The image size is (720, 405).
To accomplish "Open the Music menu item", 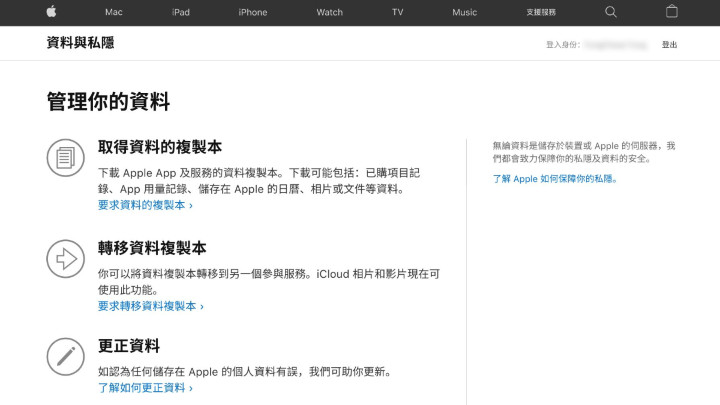I will 464,12.
